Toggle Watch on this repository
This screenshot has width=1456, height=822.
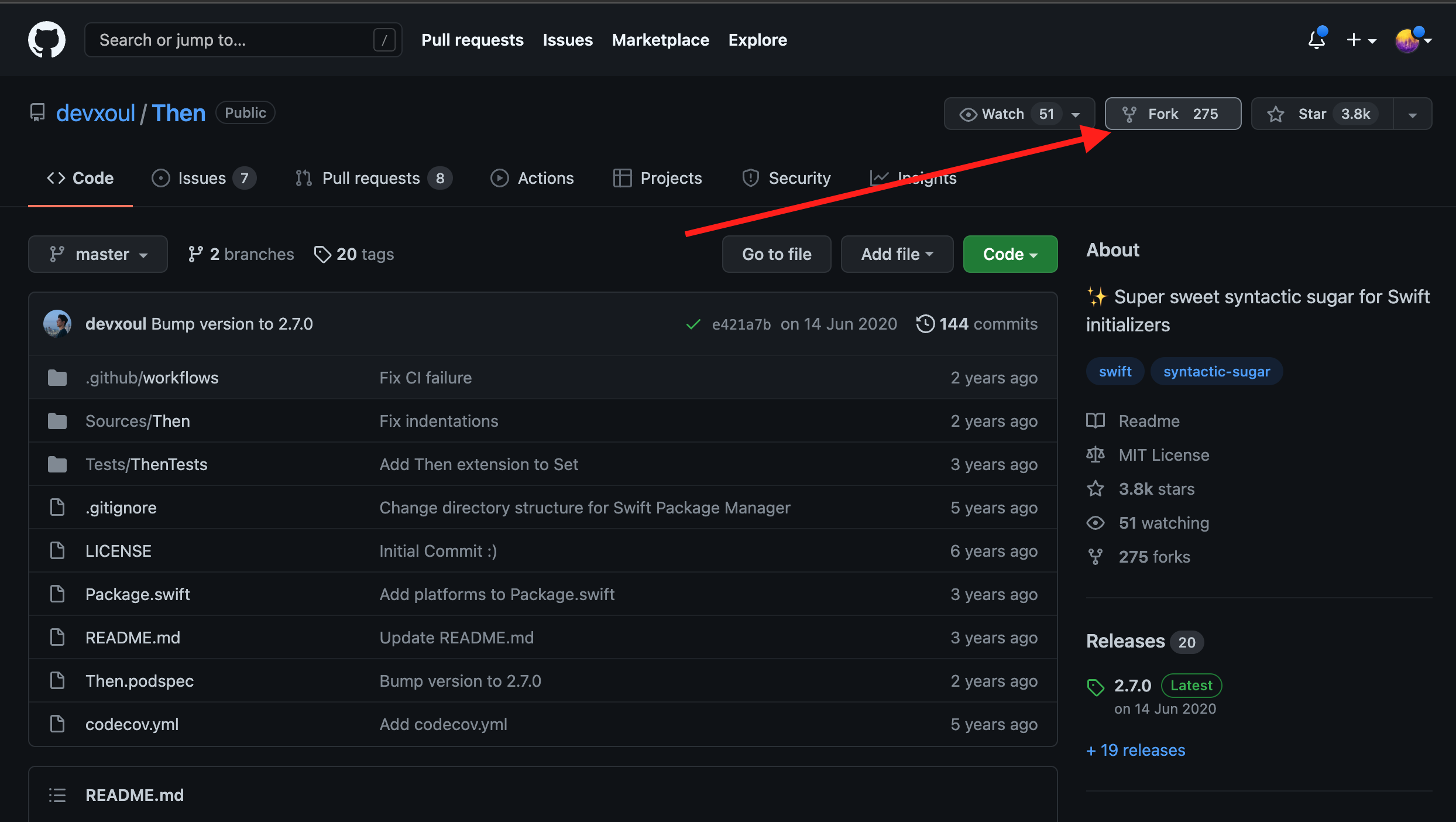tap(1003, 114)
